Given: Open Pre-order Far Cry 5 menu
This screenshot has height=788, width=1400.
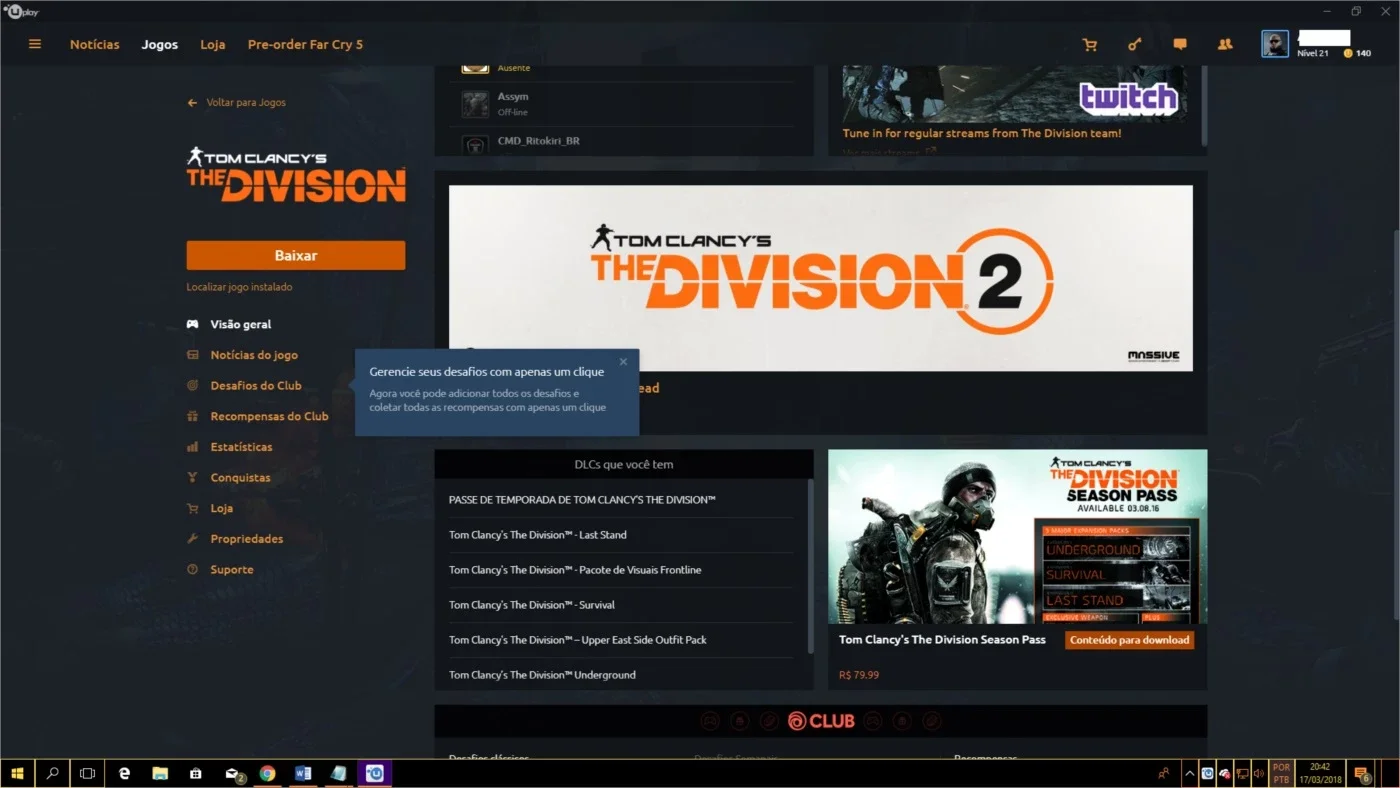Looking at the screenshot, I should pos(305,44).
